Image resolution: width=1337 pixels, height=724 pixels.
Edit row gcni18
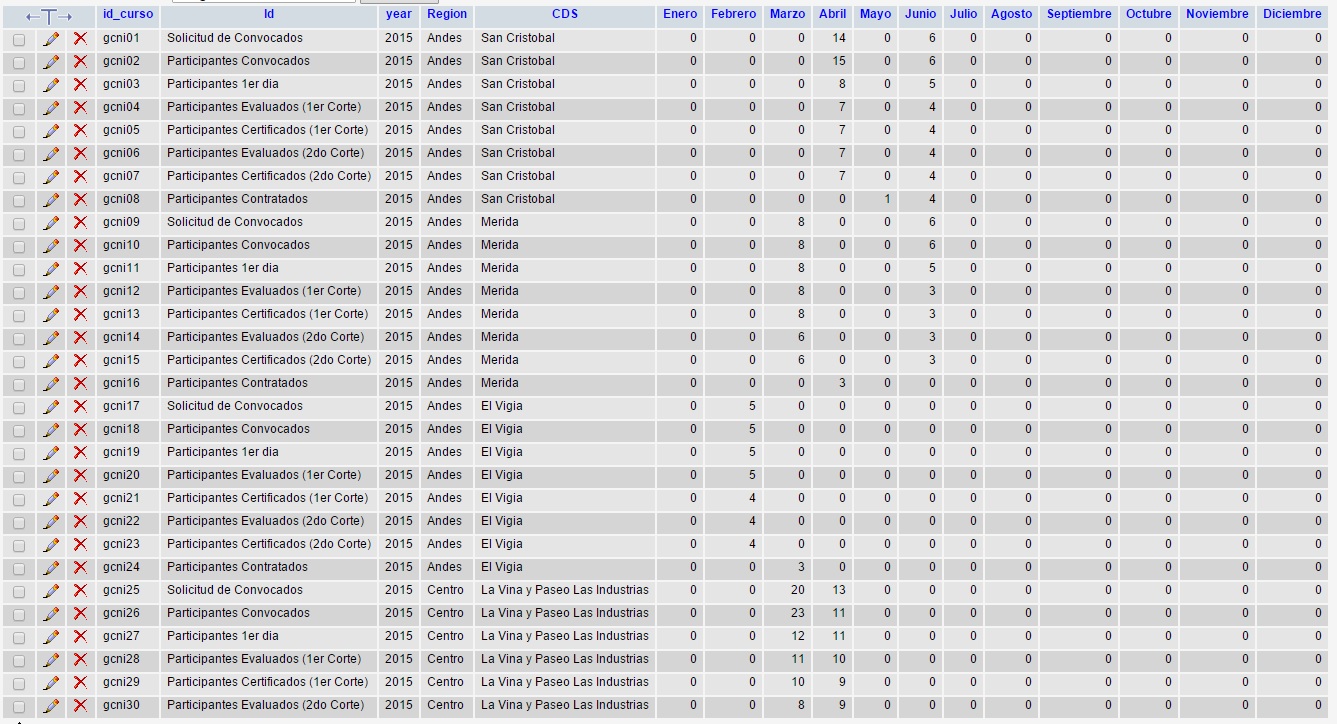[51, 429]
